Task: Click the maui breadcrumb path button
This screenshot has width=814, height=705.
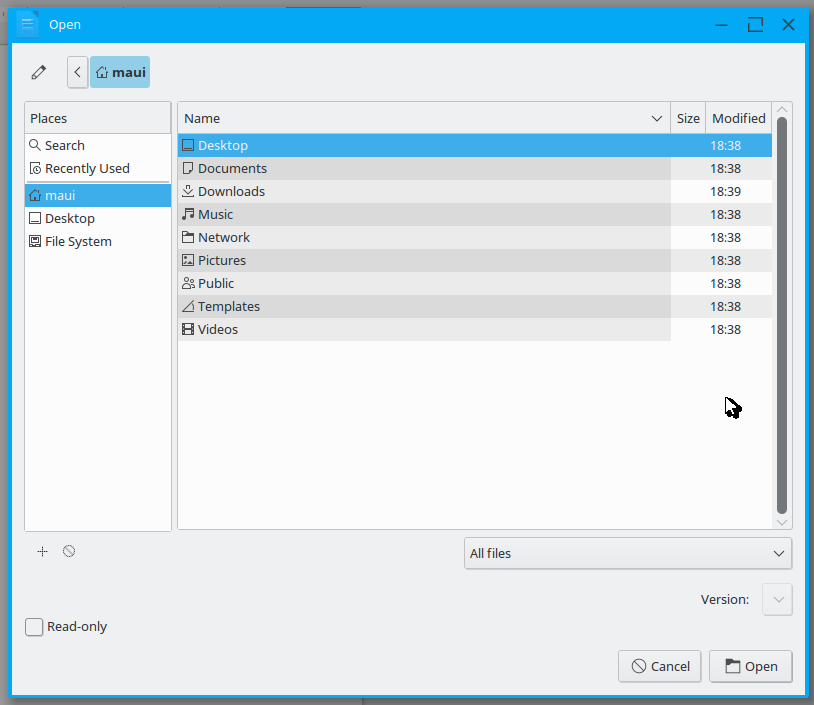Action: click(x=120, y=72)
